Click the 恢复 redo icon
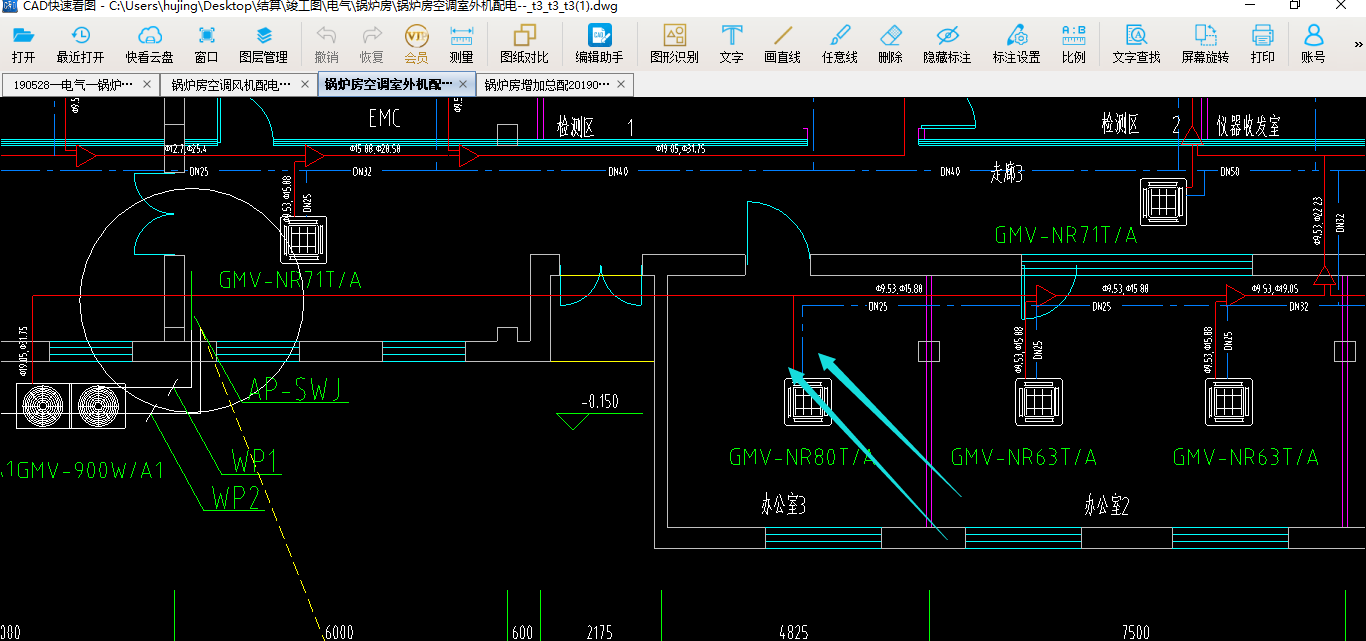 click(371, 45)
